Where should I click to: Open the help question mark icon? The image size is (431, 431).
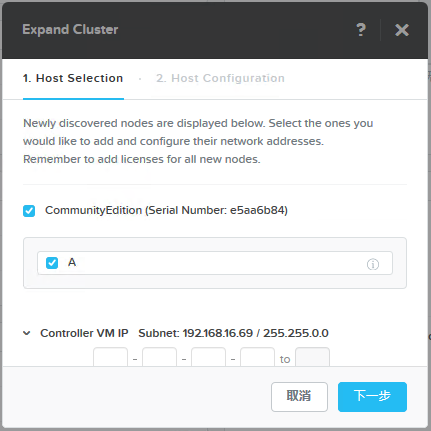(361, 30)
